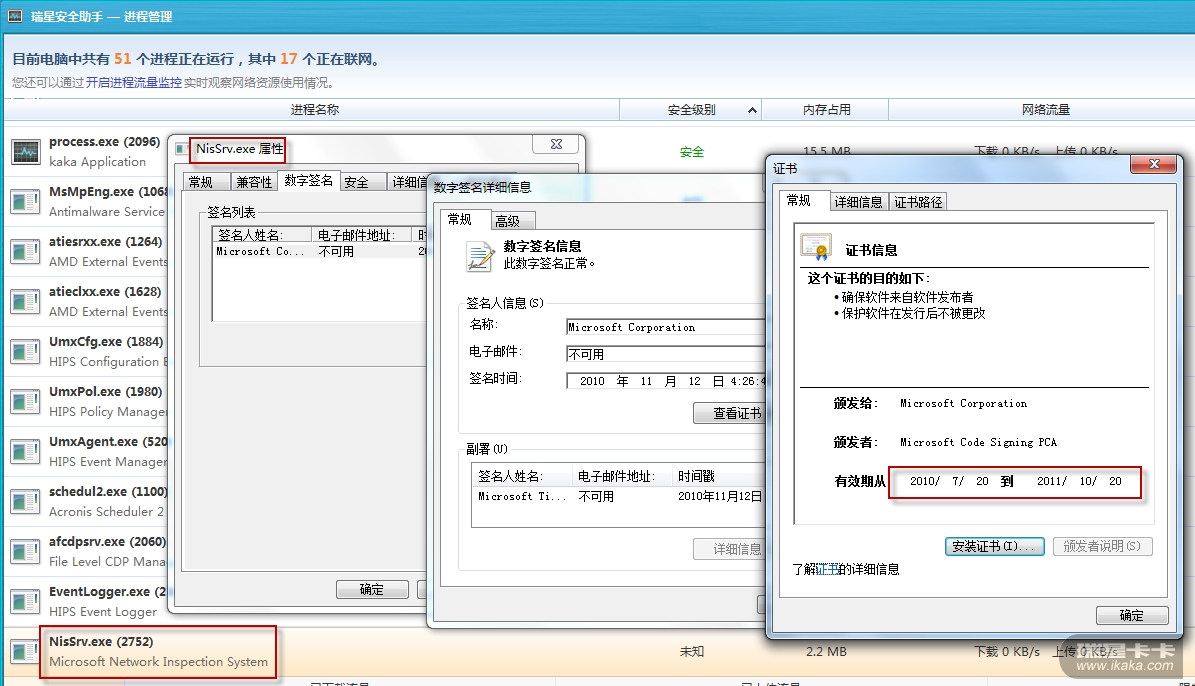1195x686 pixels.
Task: Click the 时间戳 column in countersignatures
Action: pyautogui.click(x=719, y=476)
